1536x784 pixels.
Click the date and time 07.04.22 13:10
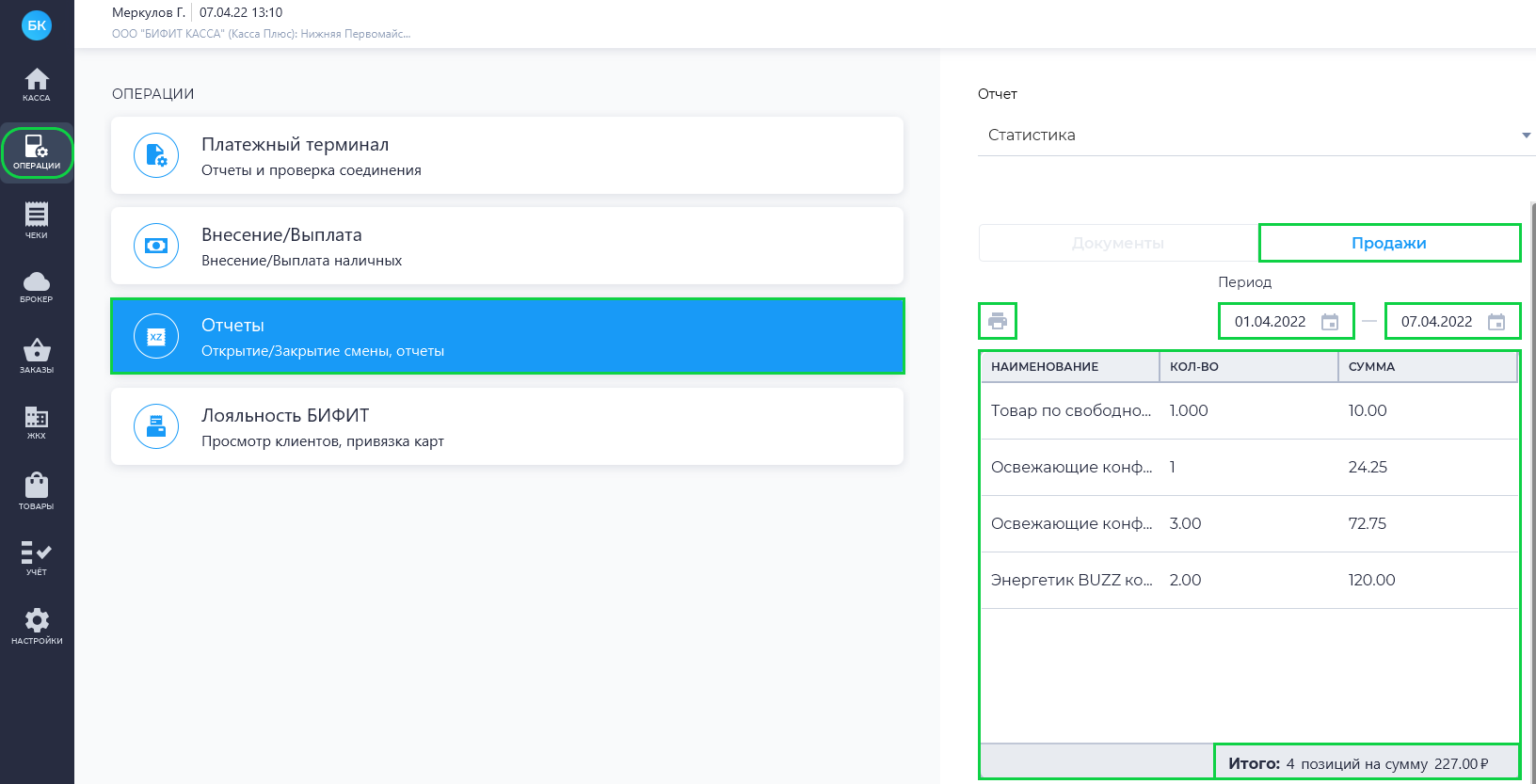[241, 12]
